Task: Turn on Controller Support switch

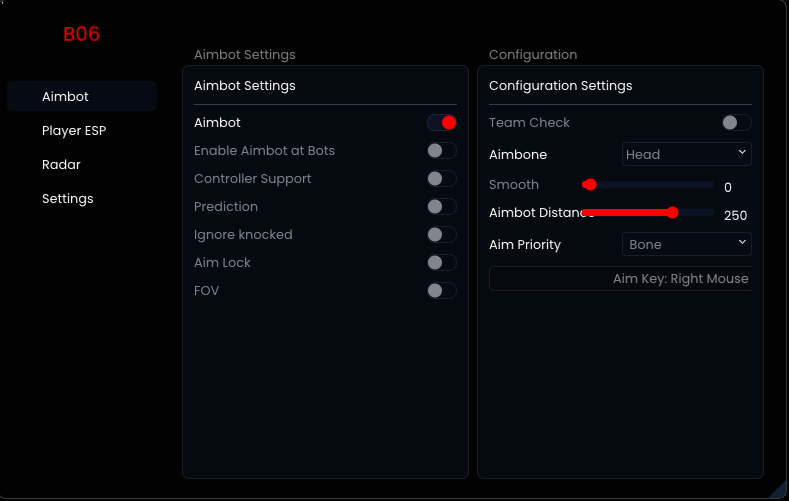Action: 442,179
